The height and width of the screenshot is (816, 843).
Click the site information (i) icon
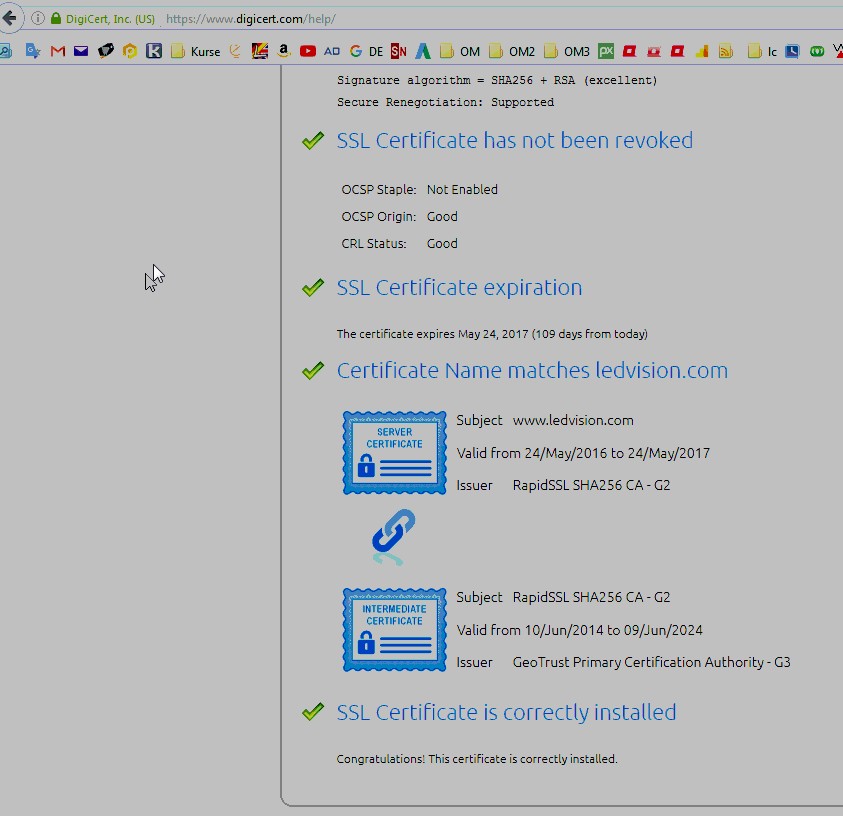[37, 19]
